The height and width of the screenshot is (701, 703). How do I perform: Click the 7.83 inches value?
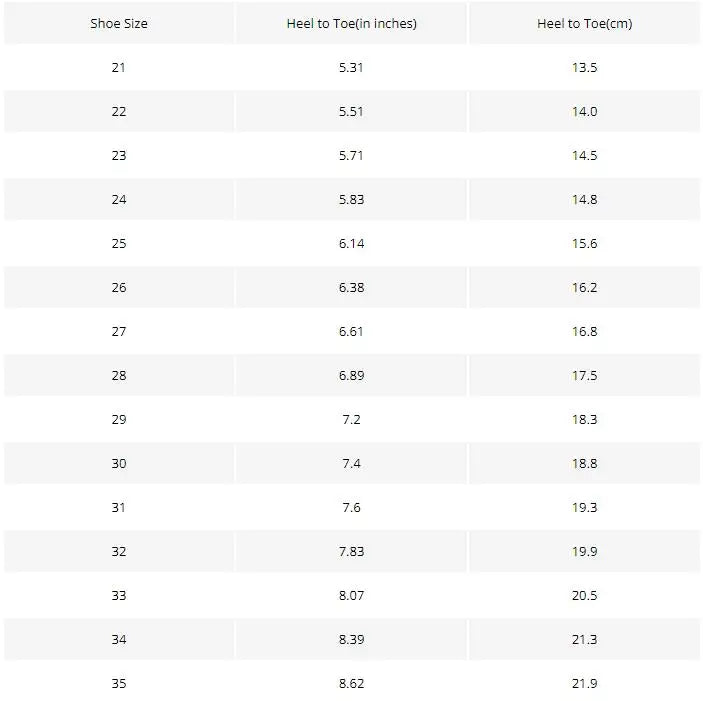pos(351,552)
